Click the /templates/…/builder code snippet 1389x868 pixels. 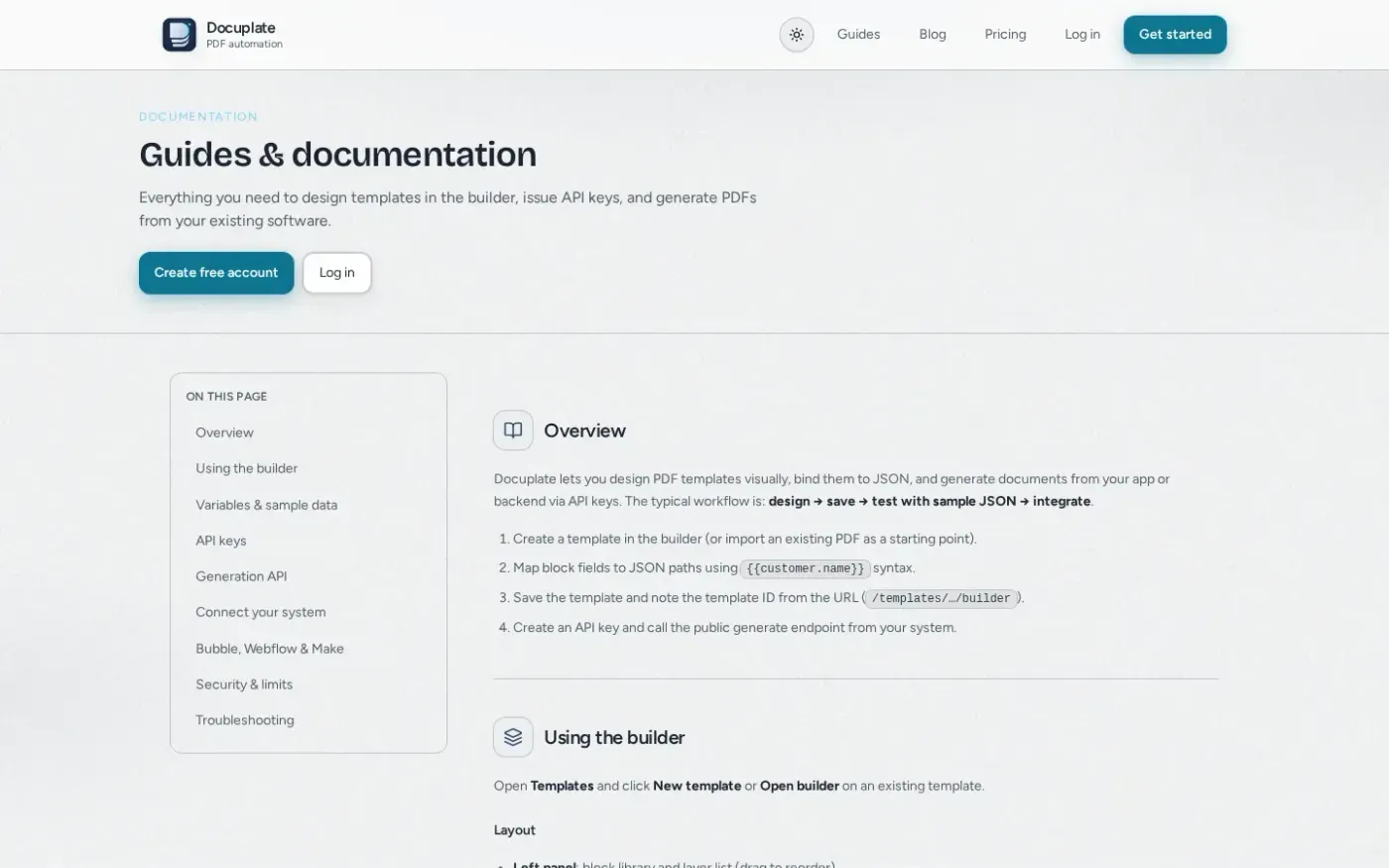point(941,598)
